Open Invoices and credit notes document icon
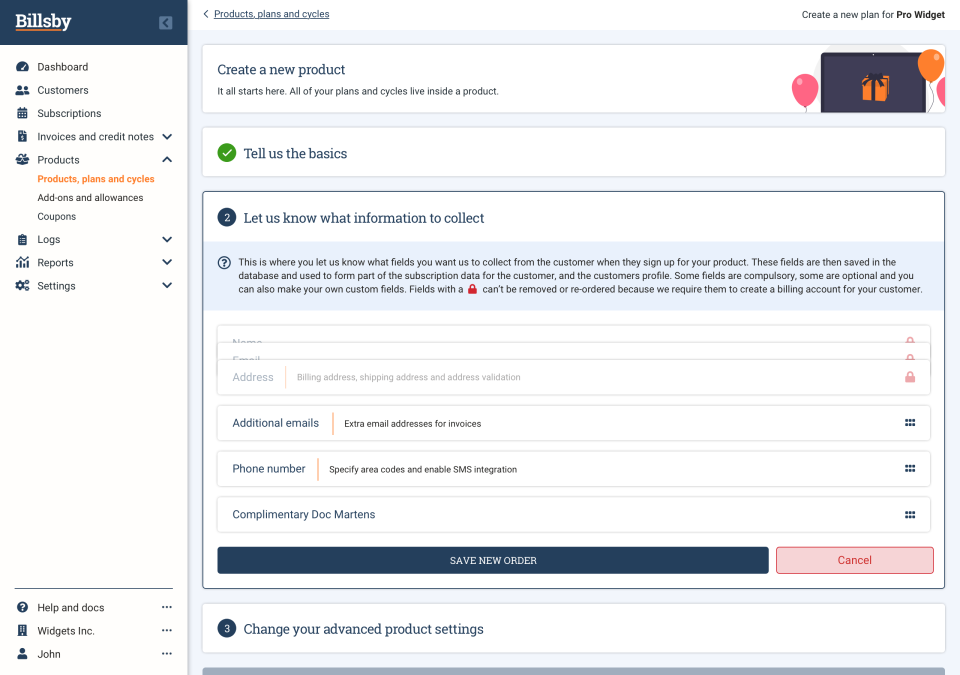Image resolution: width=960 pixels, height=675 pixels. click(22, 136)
